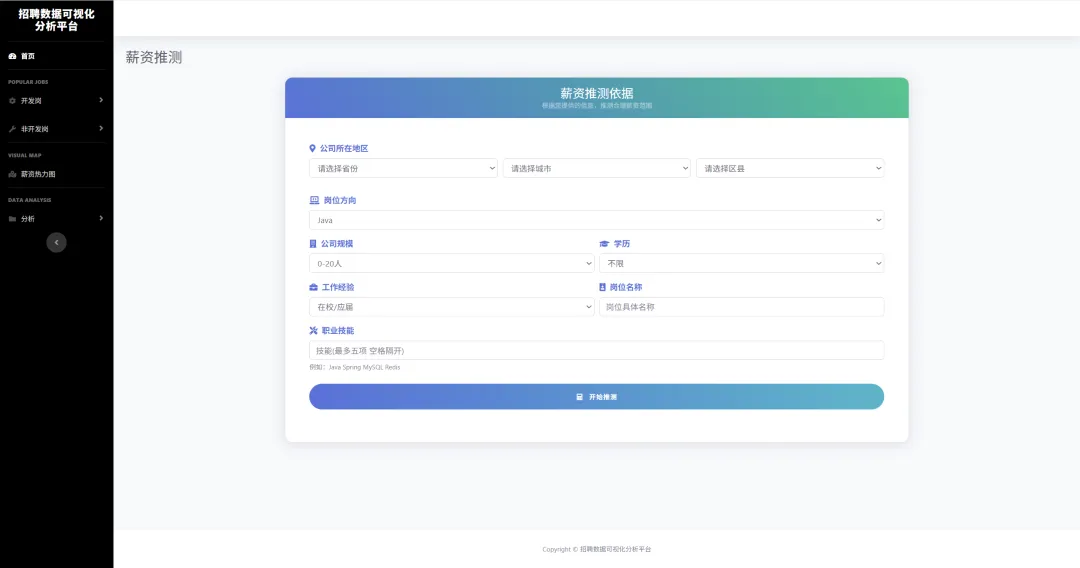
Task: Collapse the sidebar with the round arrow button
Action: click(x=56, y=242)
